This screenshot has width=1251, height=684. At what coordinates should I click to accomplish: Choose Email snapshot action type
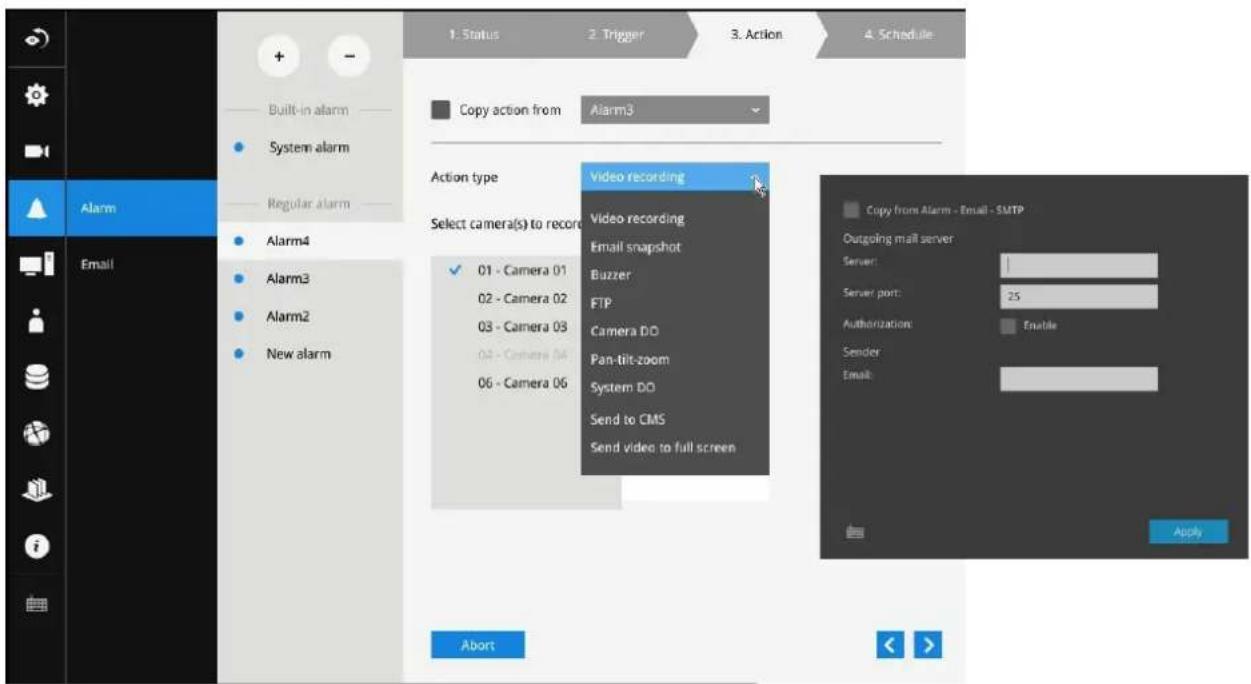point(636,246)
